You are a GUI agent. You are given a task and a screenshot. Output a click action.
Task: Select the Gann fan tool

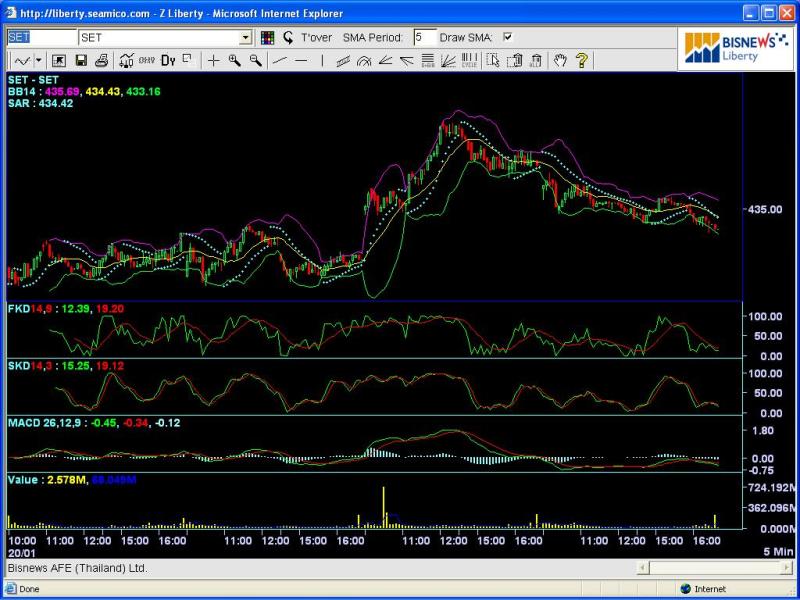point(448,61)
